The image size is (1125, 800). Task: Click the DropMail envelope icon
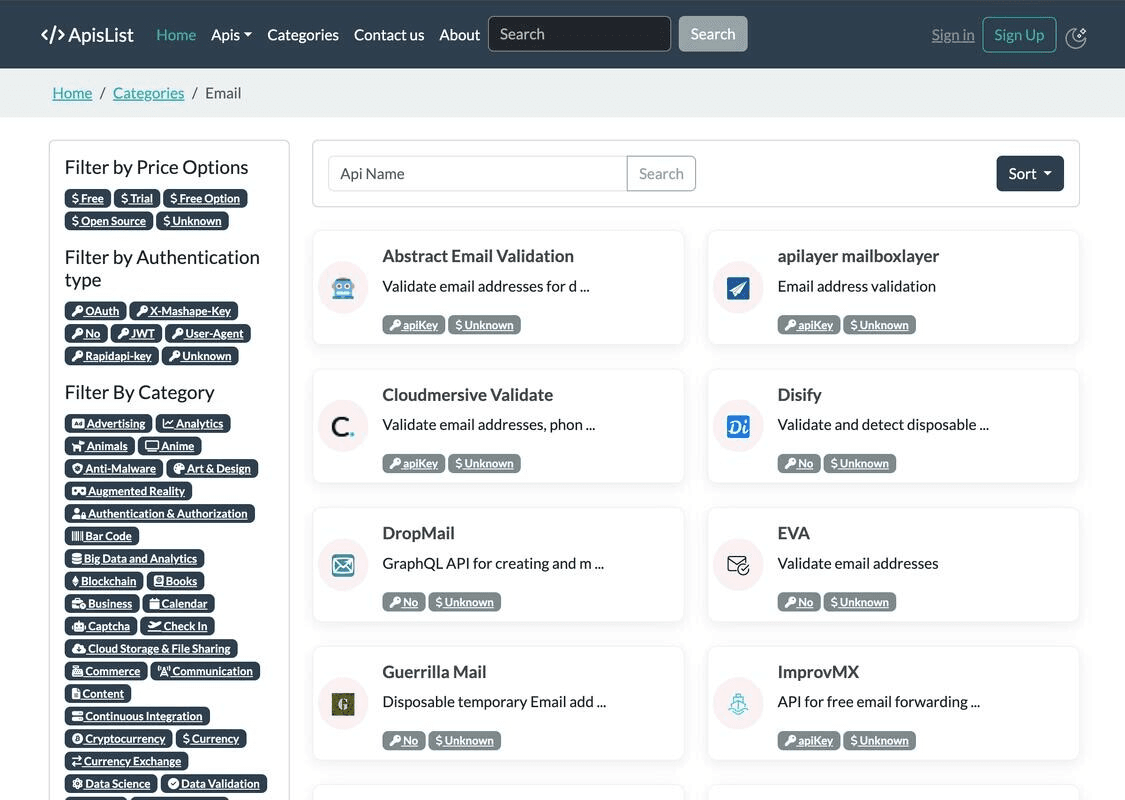pos(342,564)
